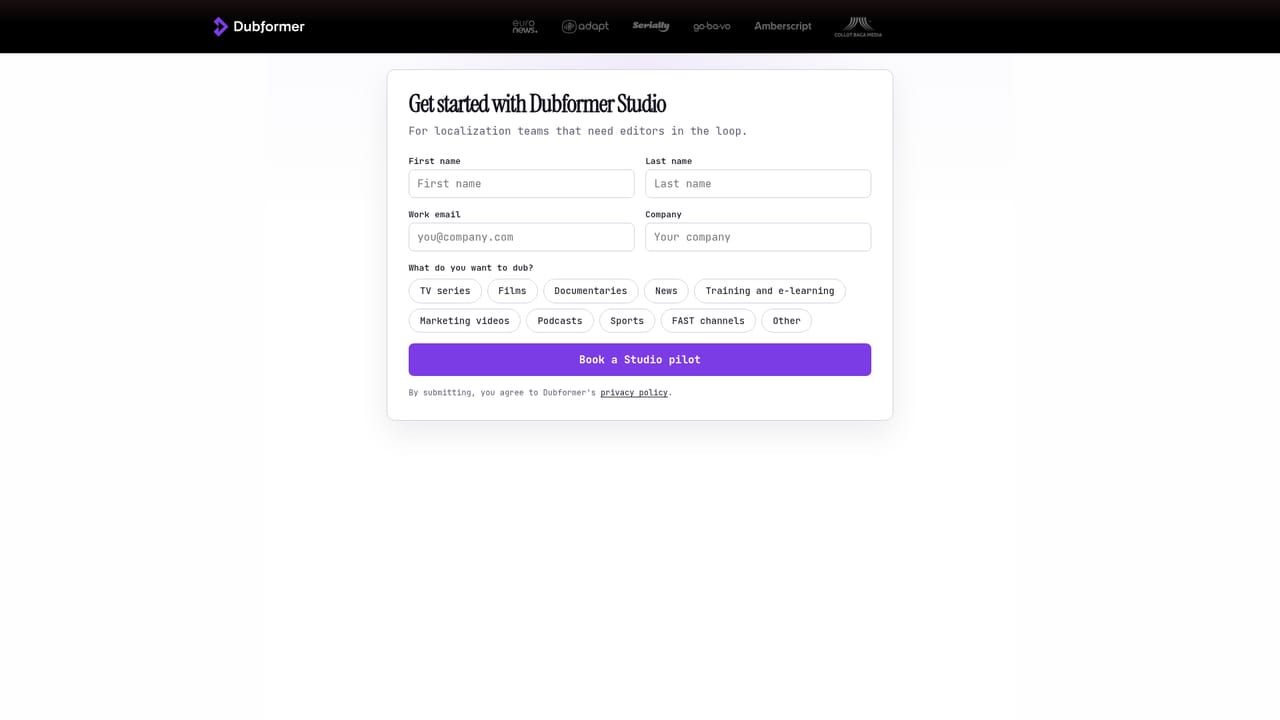Enable the FAST channels chip
Screen dimensions: 1280x720
708,321
